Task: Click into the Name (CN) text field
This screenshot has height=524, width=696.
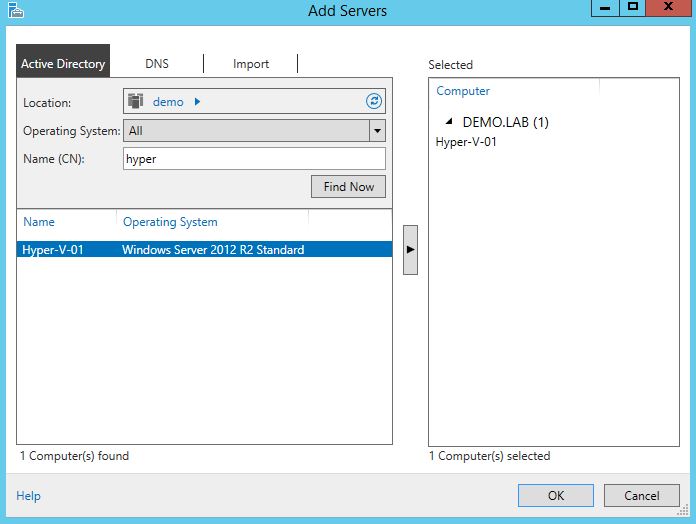Action: tap(254, 158)
